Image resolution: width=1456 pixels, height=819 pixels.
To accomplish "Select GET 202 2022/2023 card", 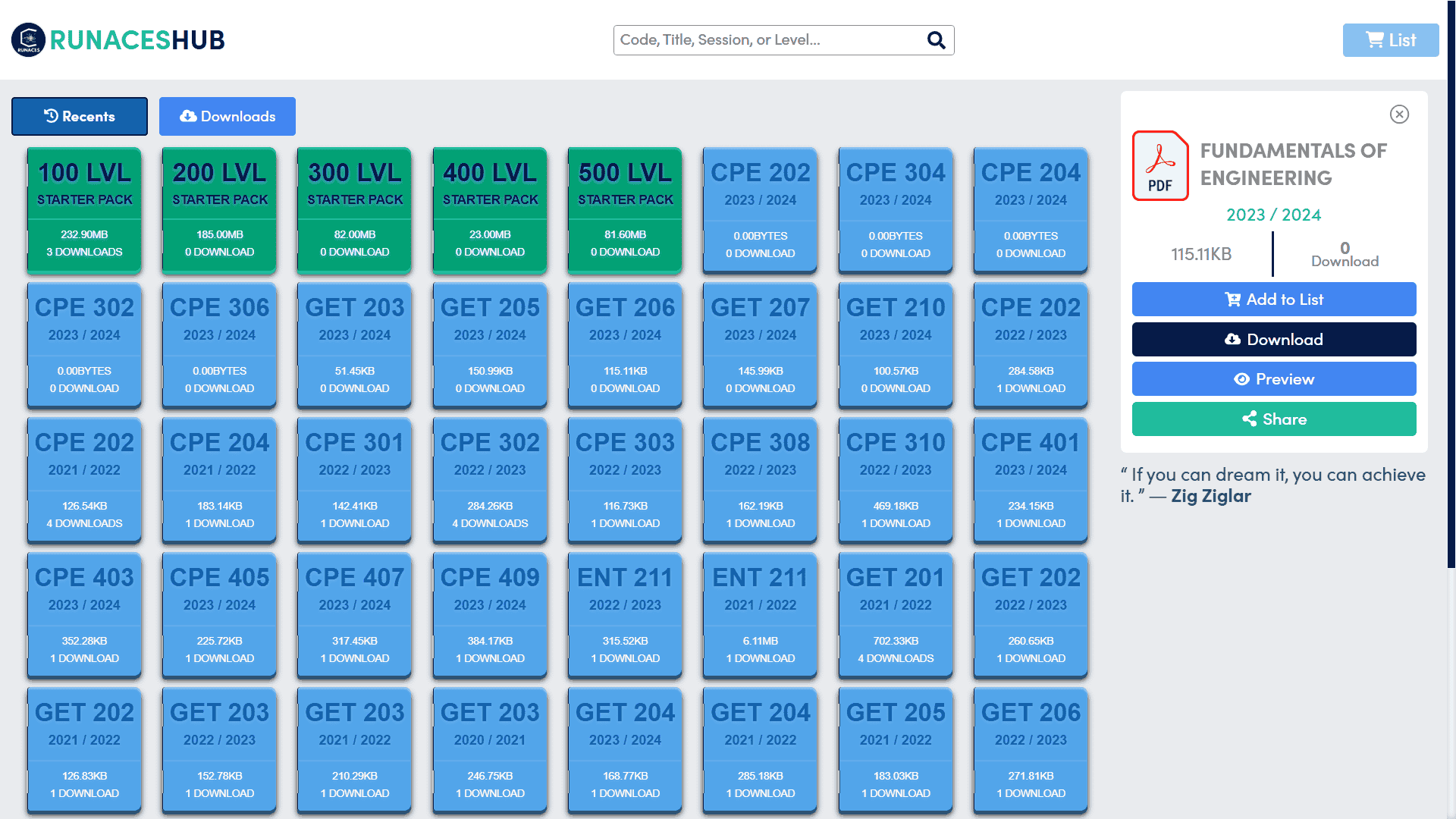I will [x=1031, y=615].
